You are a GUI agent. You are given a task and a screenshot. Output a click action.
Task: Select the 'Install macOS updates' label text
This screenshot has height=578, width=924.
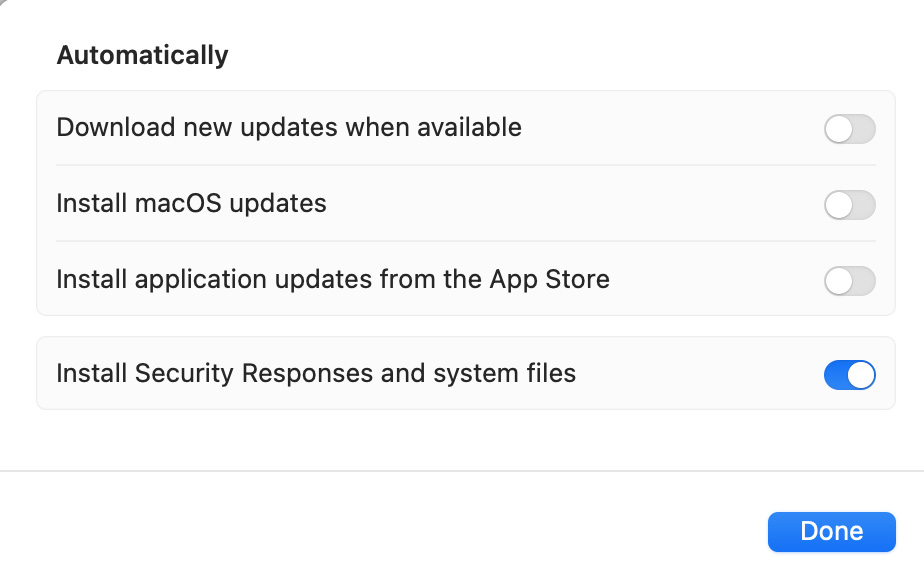pos(191,204)
